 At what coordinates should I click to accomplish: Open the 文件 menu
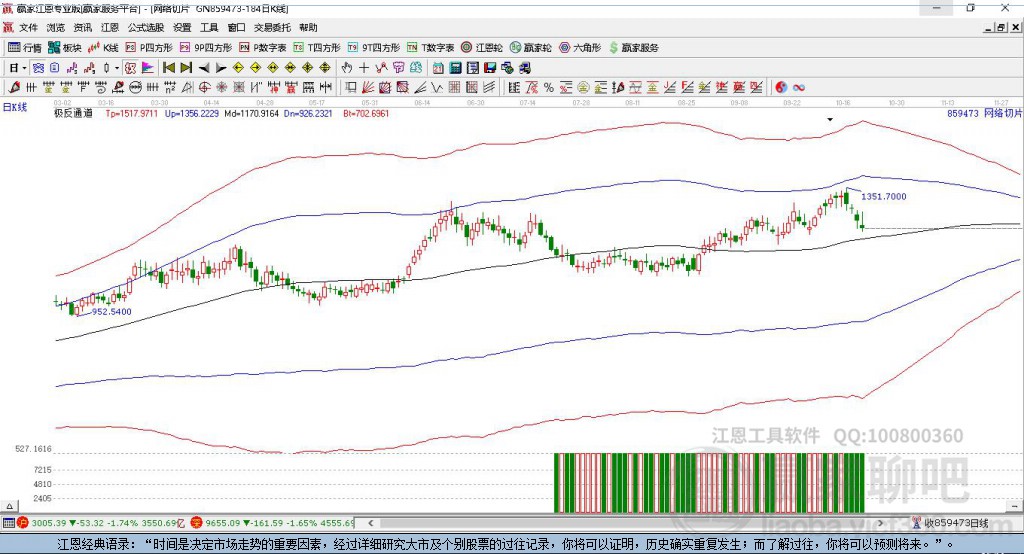coord(28,27)
